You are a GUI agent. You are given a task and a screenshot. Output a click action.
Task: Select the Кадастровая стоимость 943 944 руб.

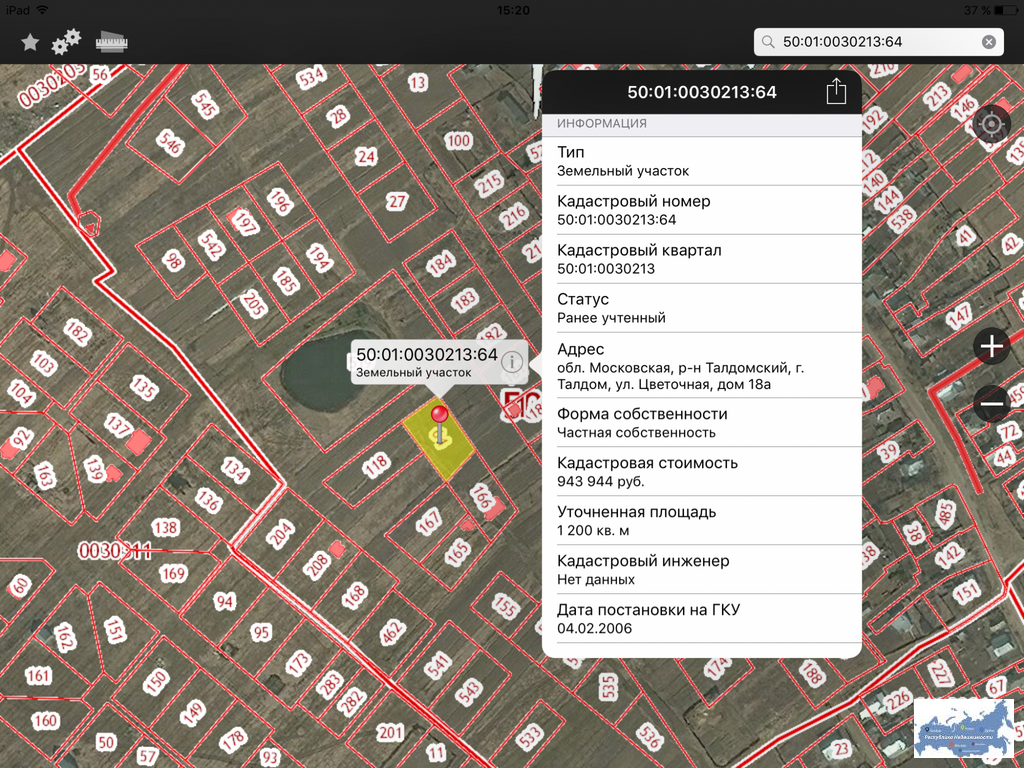click(701, 472)
